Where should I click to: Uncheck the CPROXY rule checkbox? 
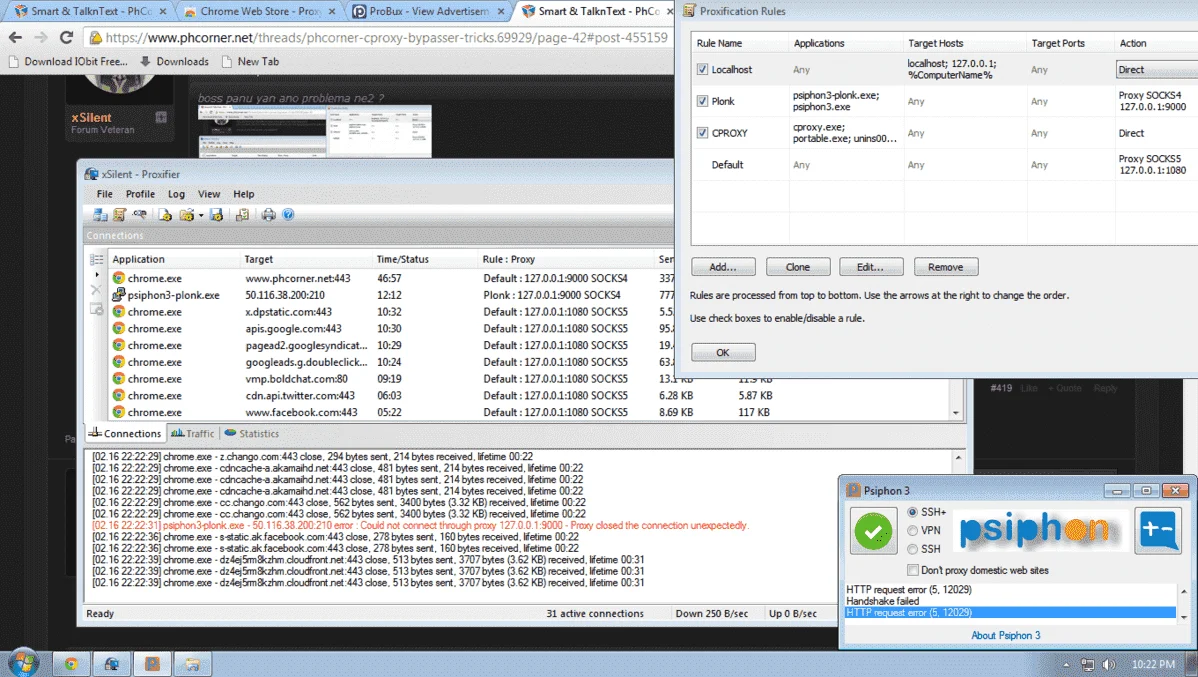[x=702, y=132]
